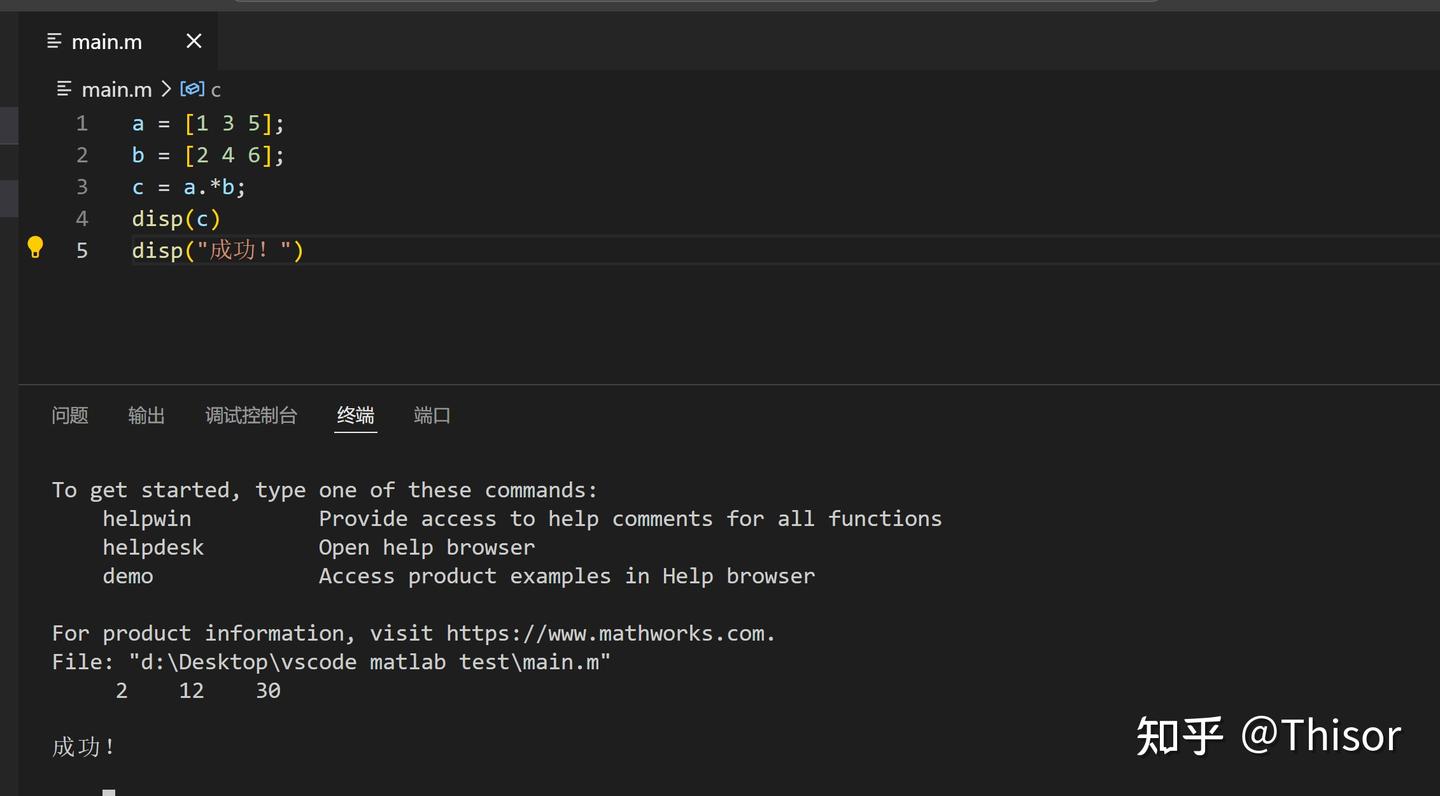
Task: Select the 终端 panel tab
Action: pyautogui.click(x=355, y=415)
